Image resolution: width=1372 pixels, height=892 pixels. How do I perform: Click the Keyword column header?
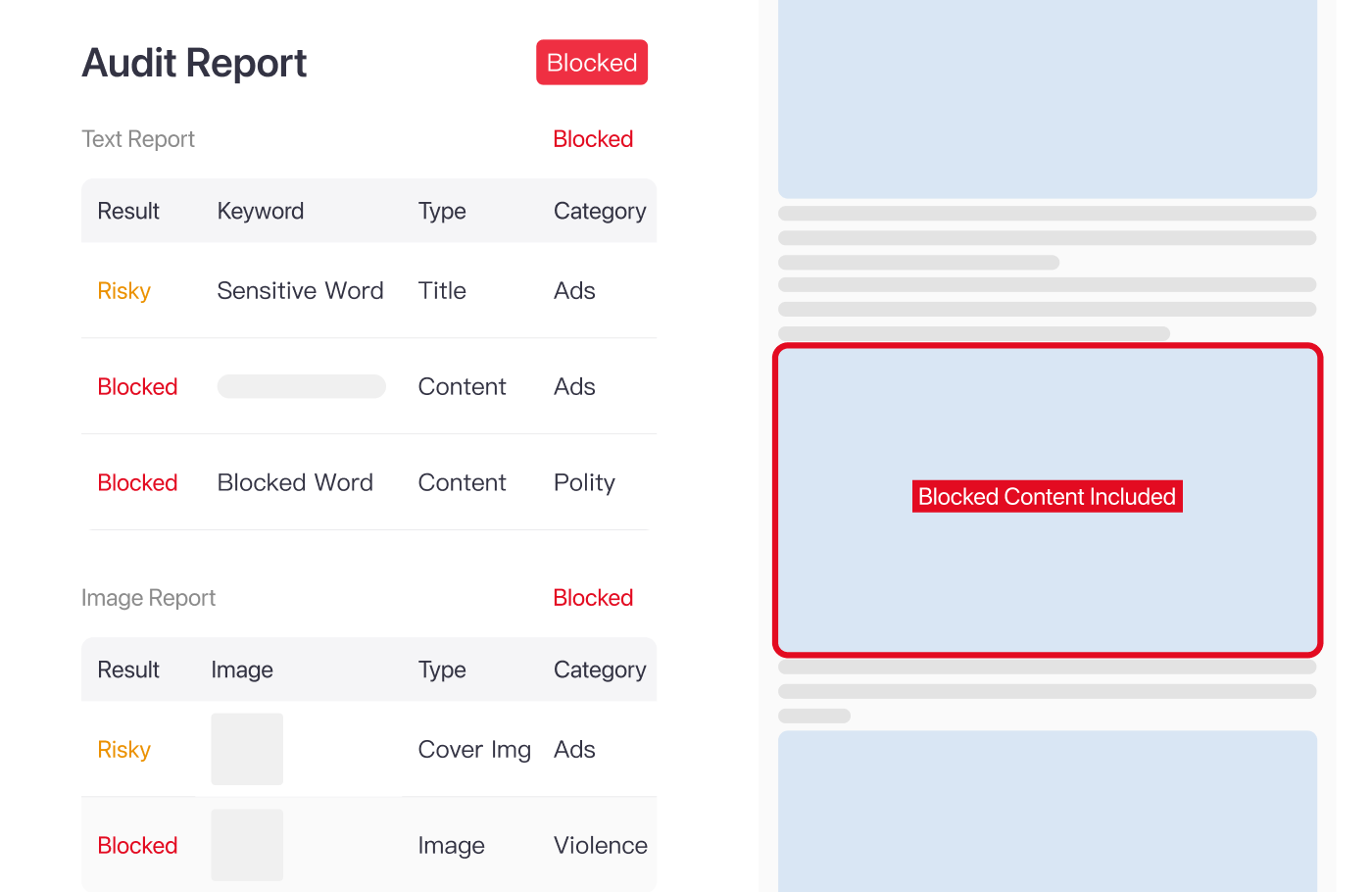click(261, 211)
